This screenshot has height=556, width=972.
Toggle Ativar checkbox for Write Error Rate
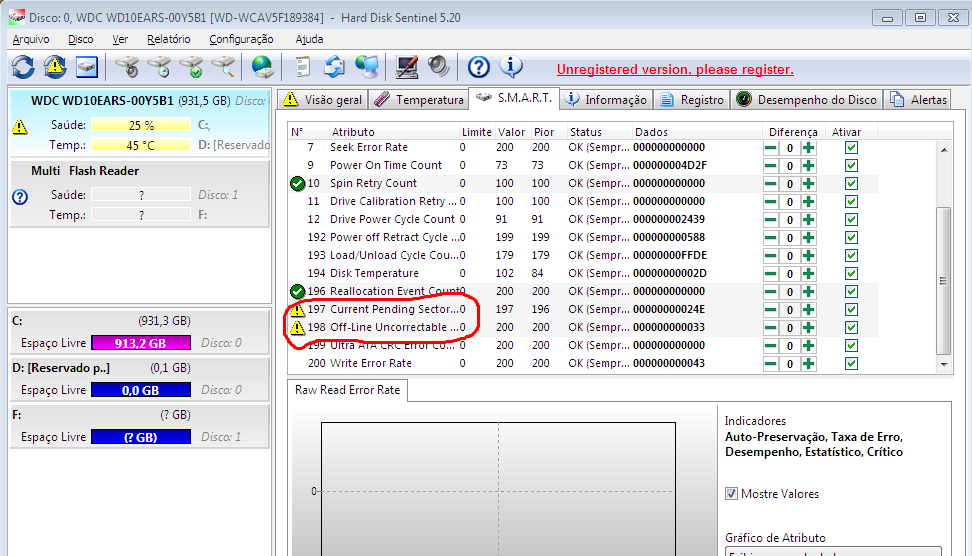pyautogui.click(x=851, y=363)
